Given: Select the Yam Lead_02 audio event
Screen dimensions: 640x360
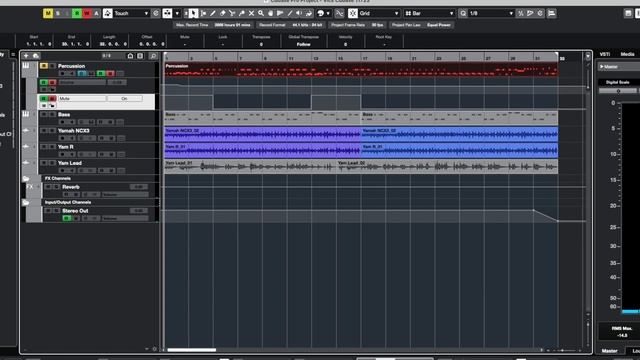Looking at the screenshot, I should (x=447, y=167).
